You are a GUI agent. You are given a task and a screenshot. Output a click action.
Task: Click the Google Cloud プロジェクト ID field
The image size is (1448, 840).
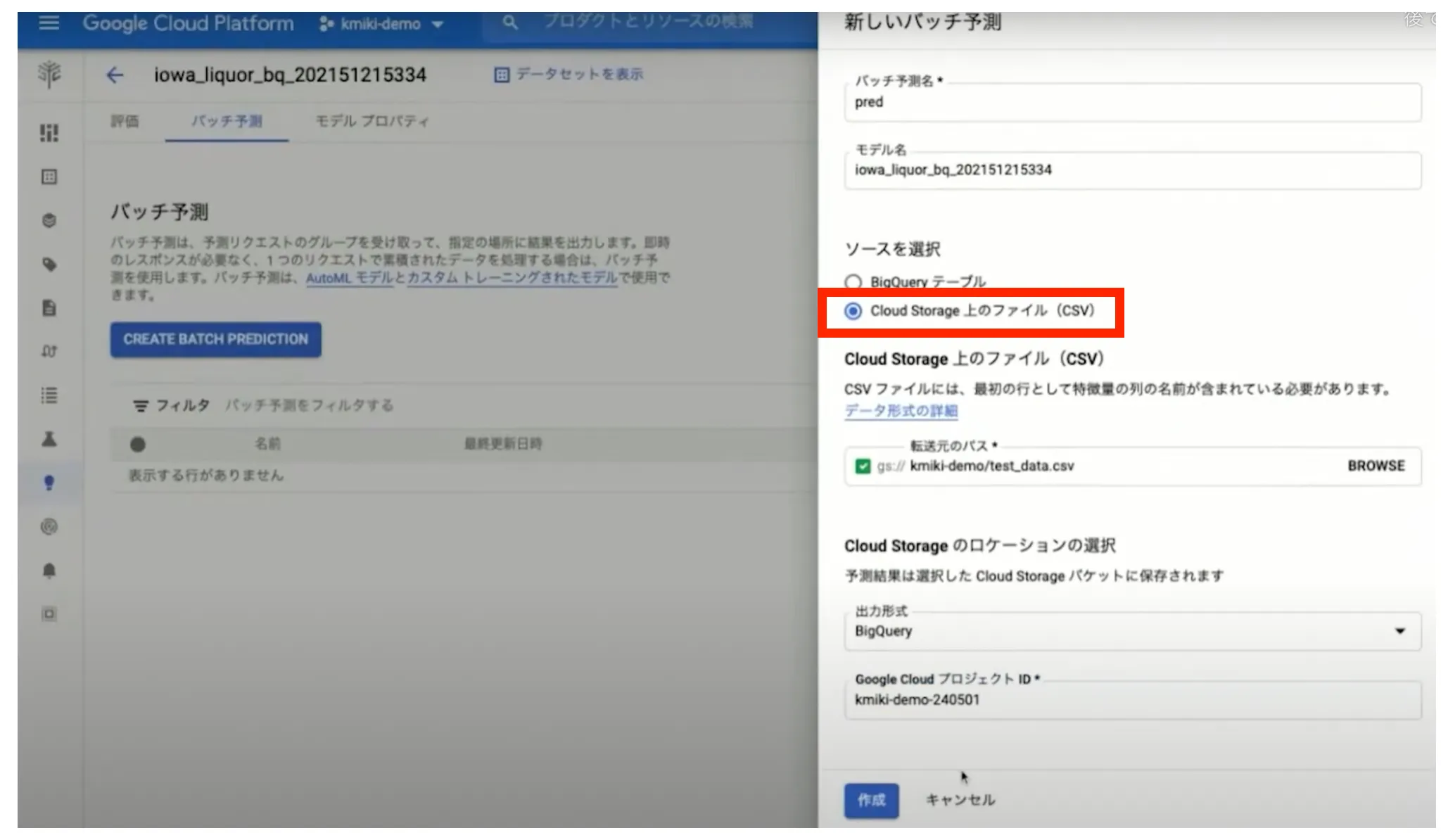[1132, 700]
